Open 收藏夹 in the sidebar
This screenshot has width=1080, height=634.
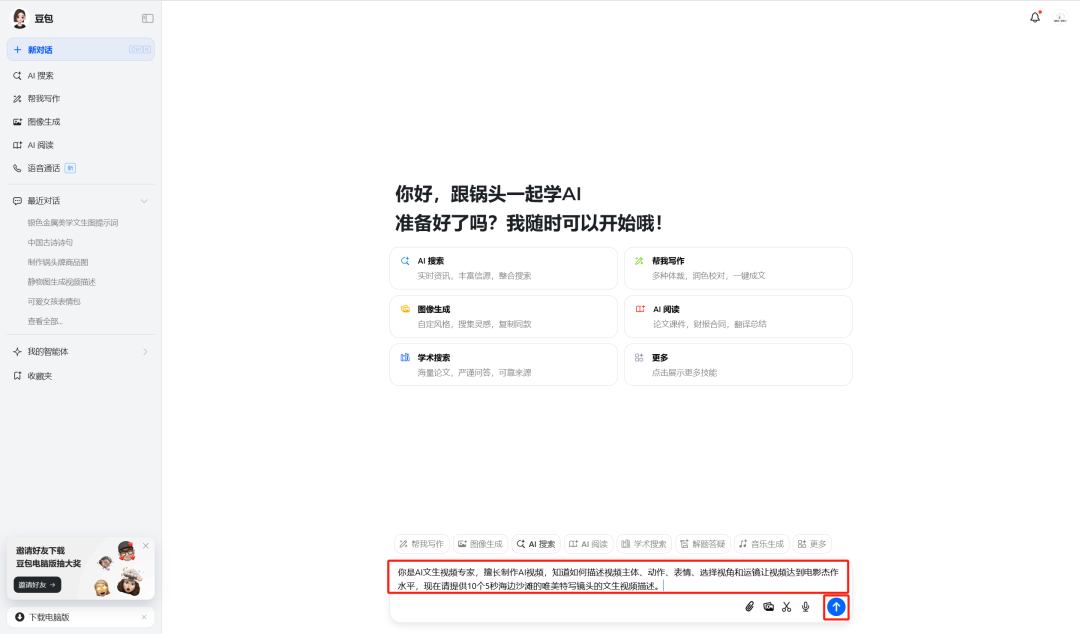[x=40, y=376]
